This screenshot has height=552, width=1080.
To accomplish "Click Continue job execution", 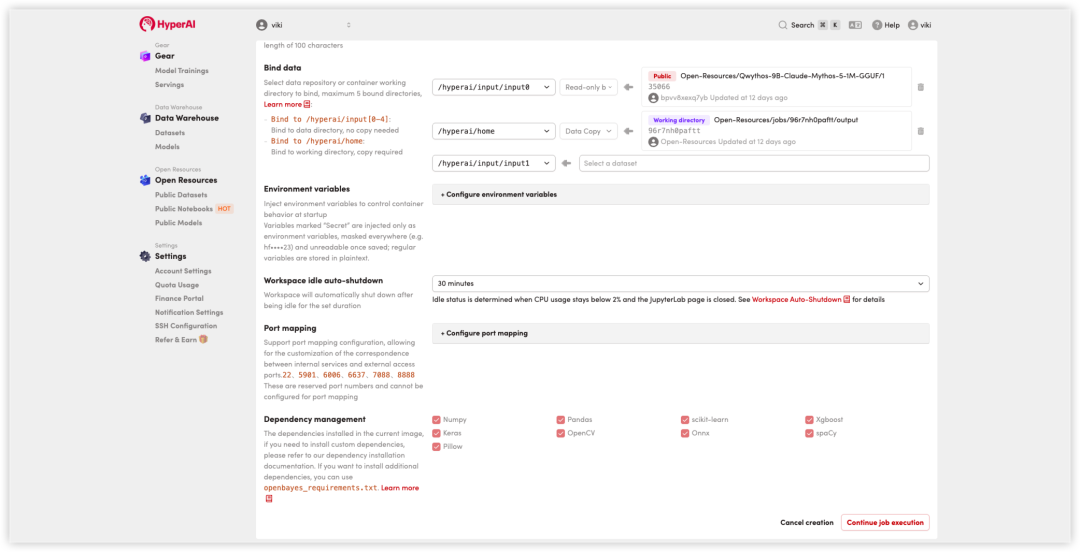I will [885, 522].
